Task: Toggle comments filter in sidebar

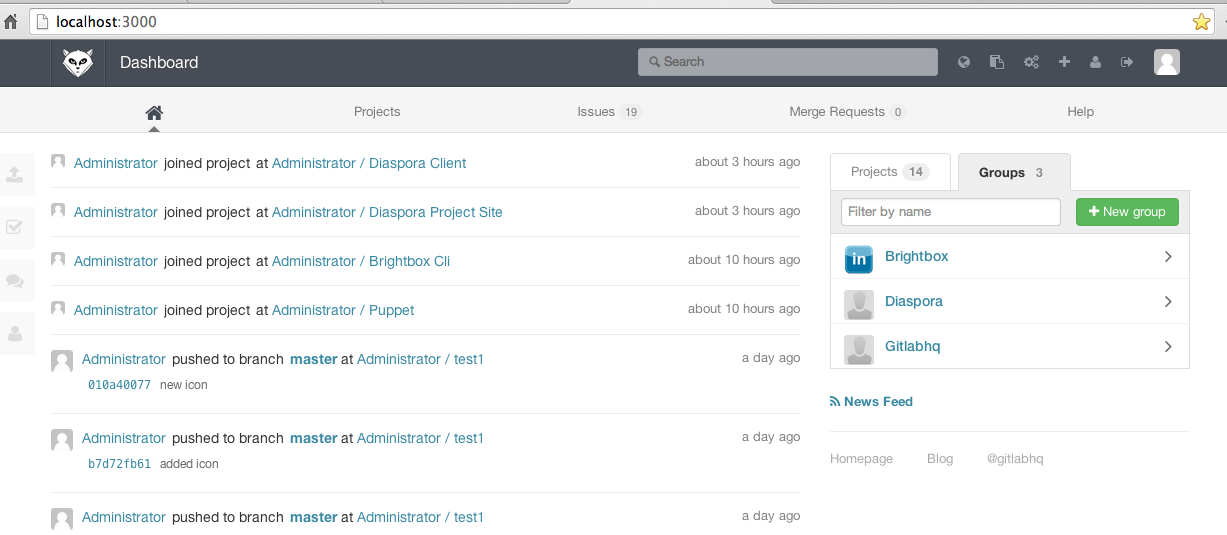Action: 15,281
